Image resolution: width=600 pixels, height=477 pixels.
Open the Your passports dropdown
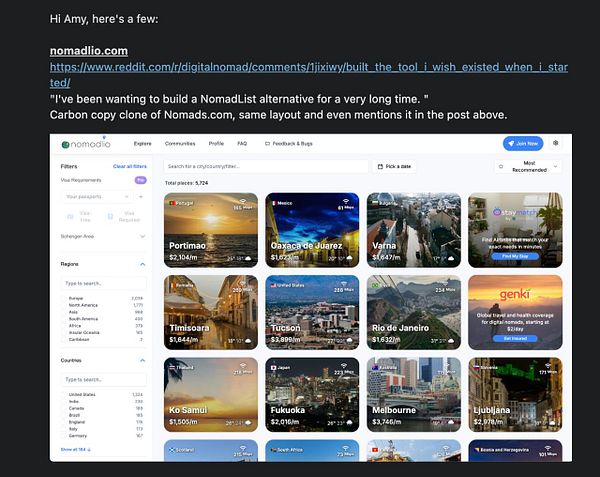(x=97, y=197)
